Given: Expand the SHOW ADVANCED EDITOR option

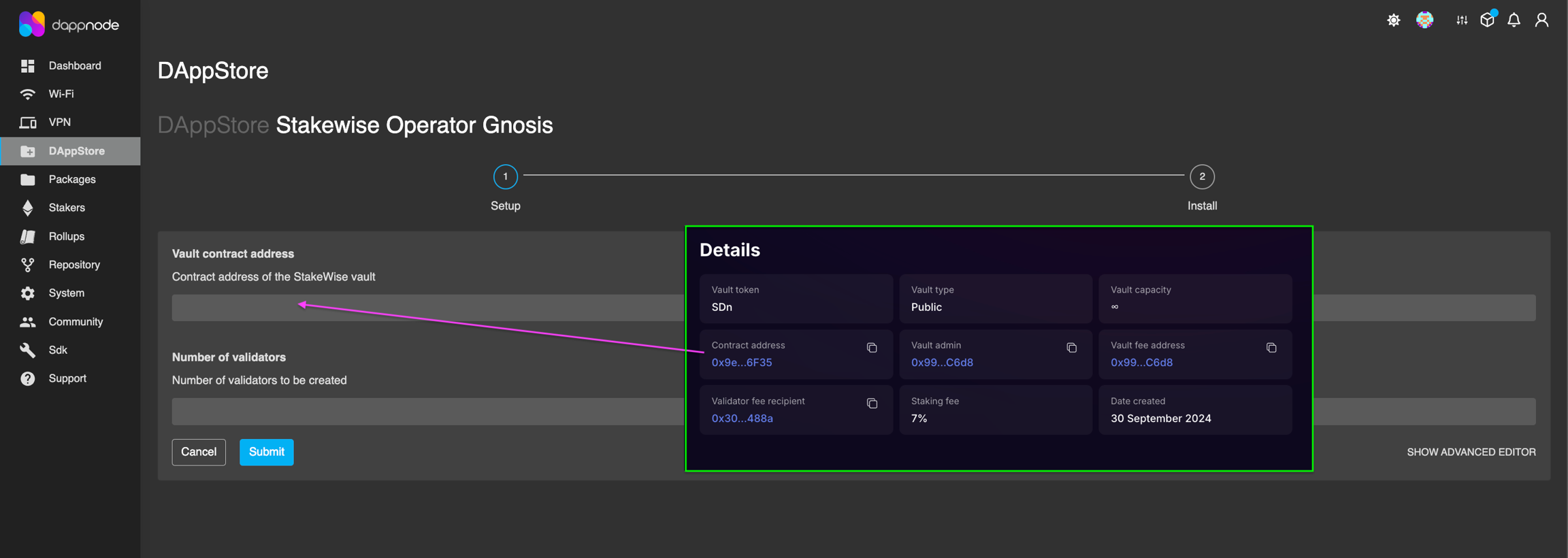Looking at the screenshot, I should click(1471, 452).
